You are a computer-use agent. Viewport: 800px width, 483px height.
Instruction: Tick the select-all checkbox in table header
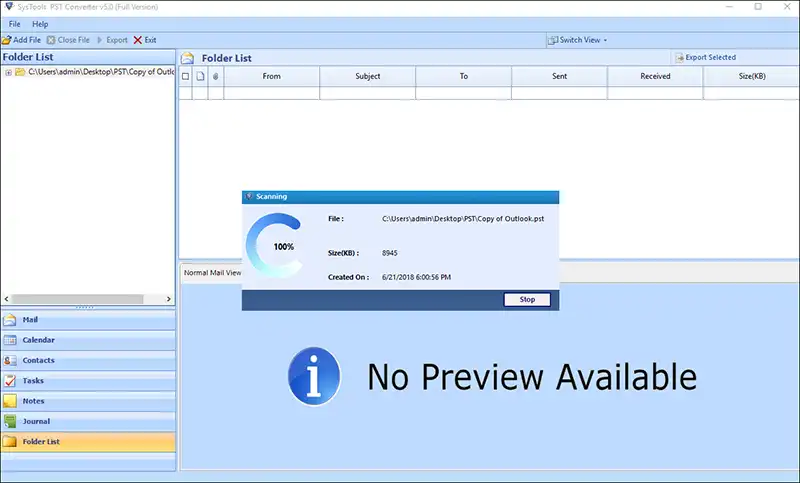(x=185, y=77)
